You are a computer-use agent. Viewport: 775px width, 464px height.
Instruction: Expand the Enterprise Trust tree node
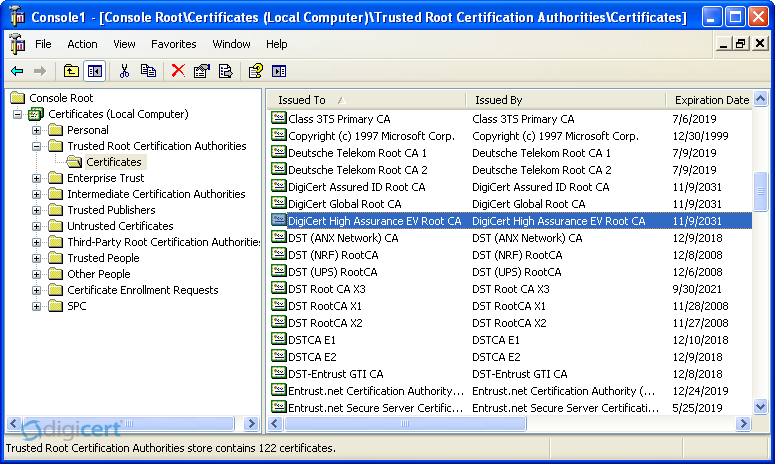click(x=37, y=178)
